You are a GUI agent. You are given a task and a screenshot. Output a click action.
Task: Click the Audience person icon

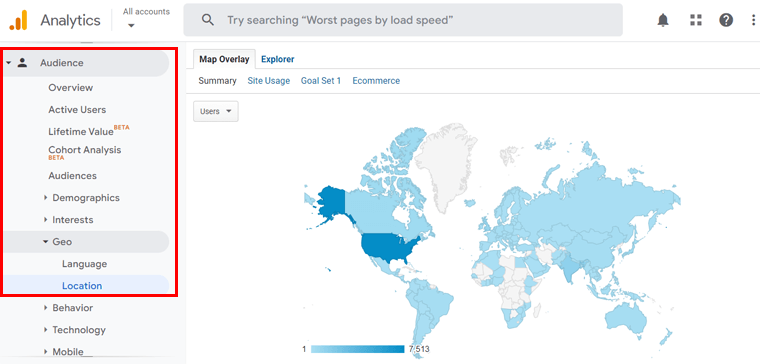(x=22, y=63)
